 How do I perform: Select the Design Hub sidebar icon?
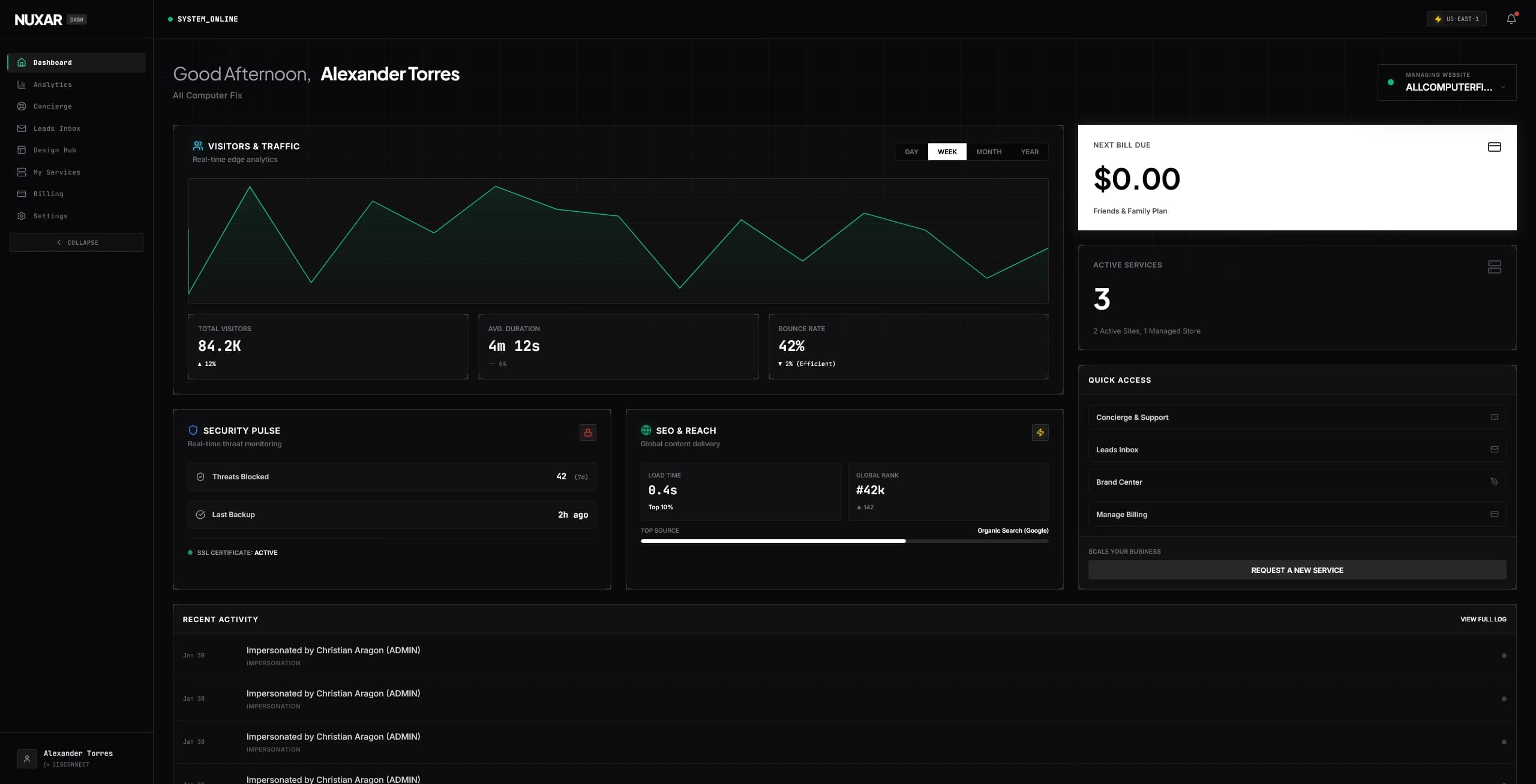coord(22,150)
